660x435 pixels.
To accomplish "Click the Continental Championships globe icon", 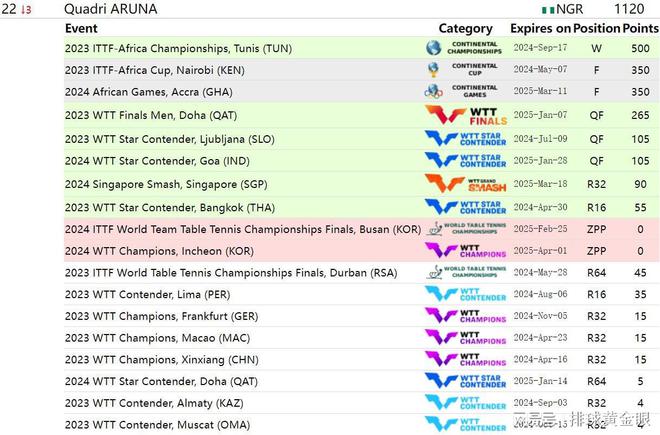I will point(433,48).
